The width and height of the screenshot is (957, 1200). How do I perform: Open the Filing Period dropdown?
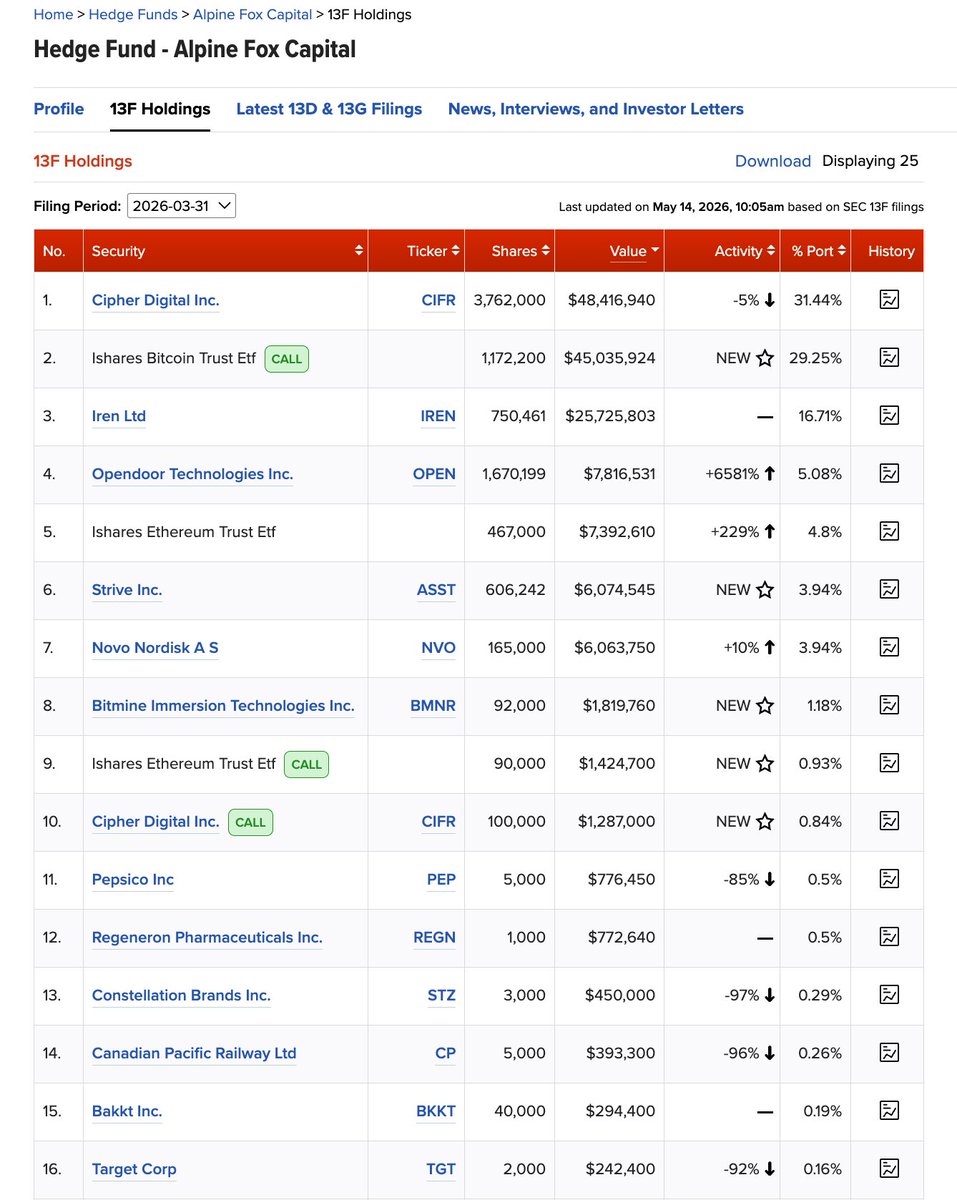click(181, 206)
